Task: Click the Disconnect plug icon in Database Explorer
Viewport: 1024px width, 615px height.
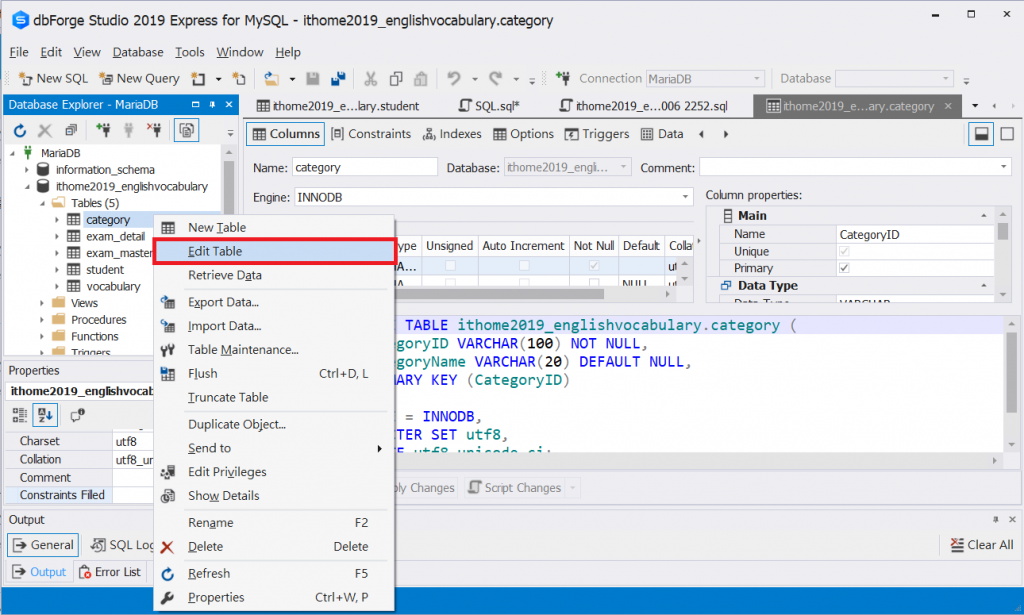Action: pyautogui.click(x=153, y=130)
